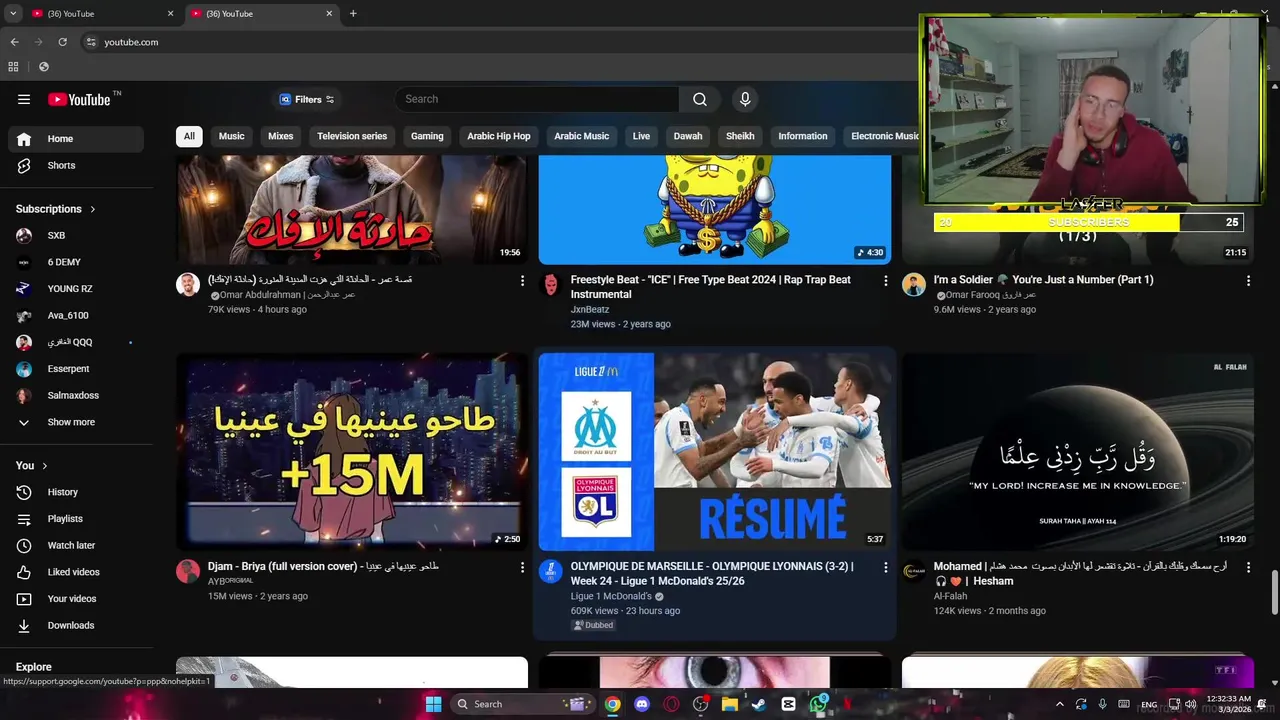Open the Windows Start menu
This screenshot has height=720, width=1280.
(x=433, y=704)
